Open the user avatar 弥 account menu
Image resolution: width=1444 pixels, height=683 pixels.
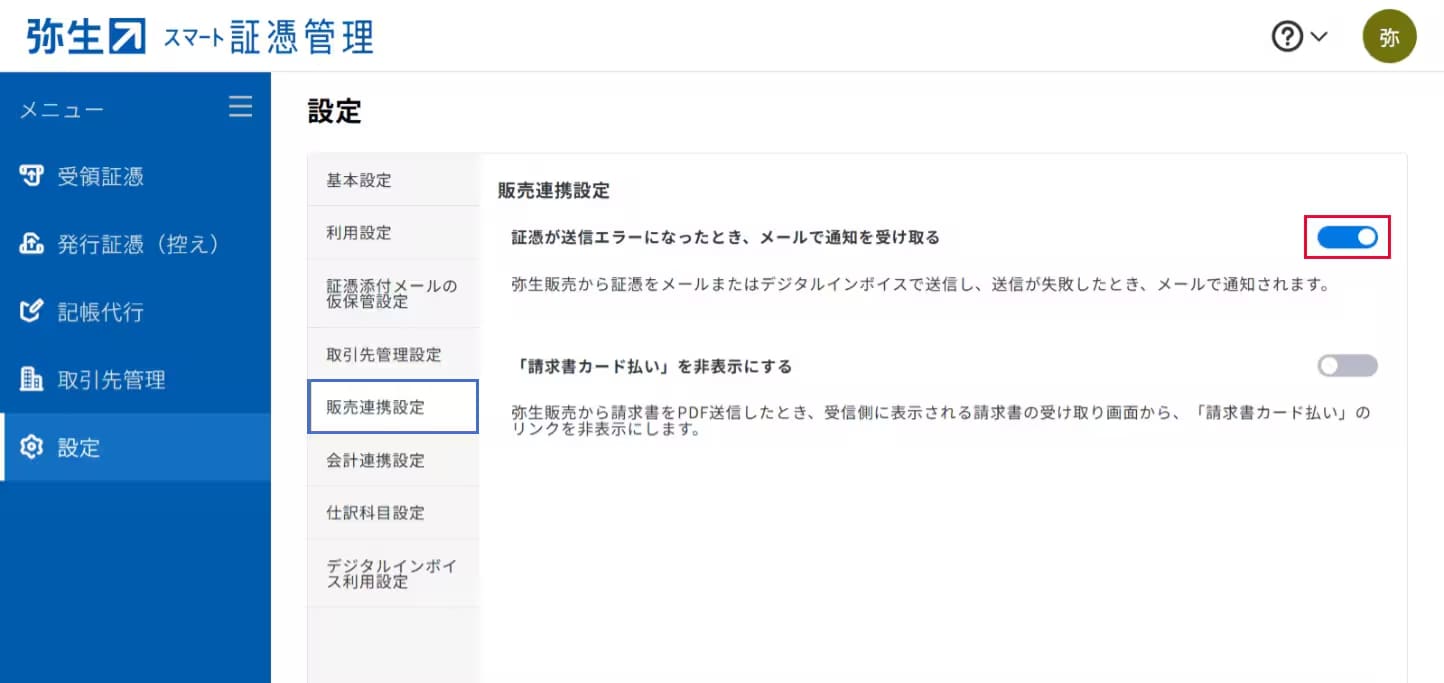click(x=1389, y=37)
